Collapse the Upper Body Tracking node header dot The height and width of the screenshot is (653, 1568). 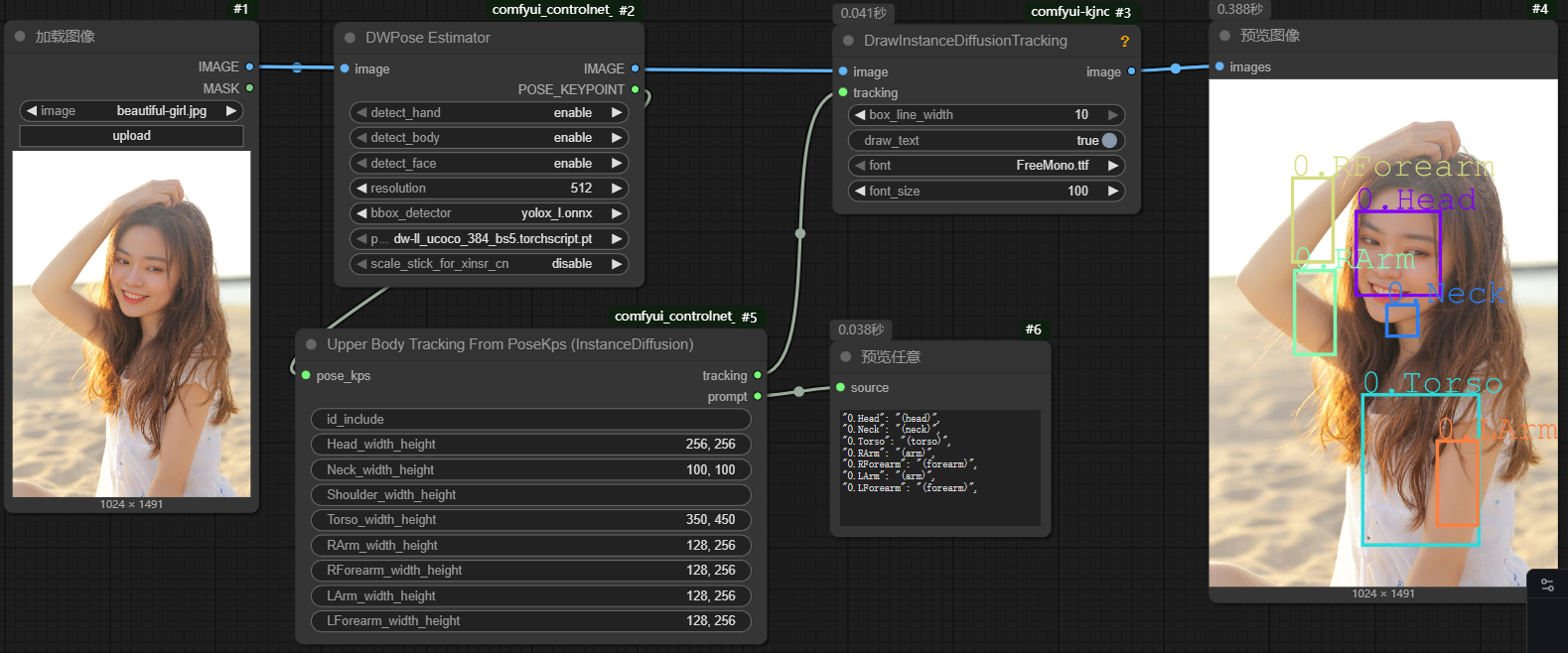tap(311, 344)
